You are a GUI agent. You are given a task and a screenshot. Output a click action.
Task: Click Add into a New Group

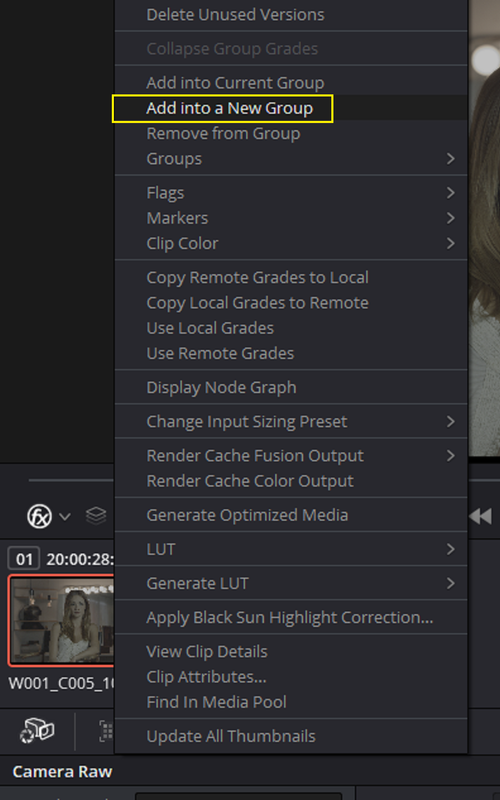291,108
